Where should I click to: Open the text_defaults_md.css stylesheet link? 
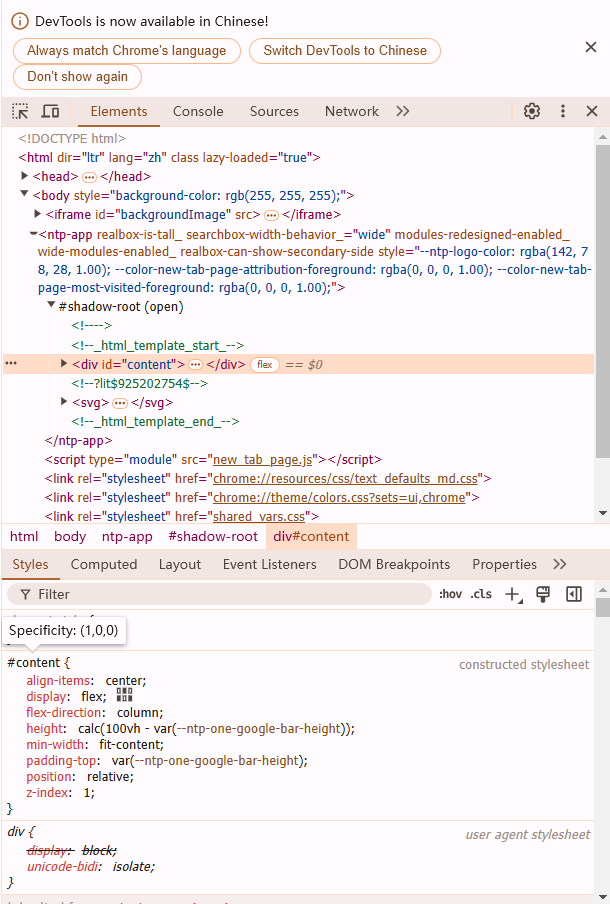(345, 479)
